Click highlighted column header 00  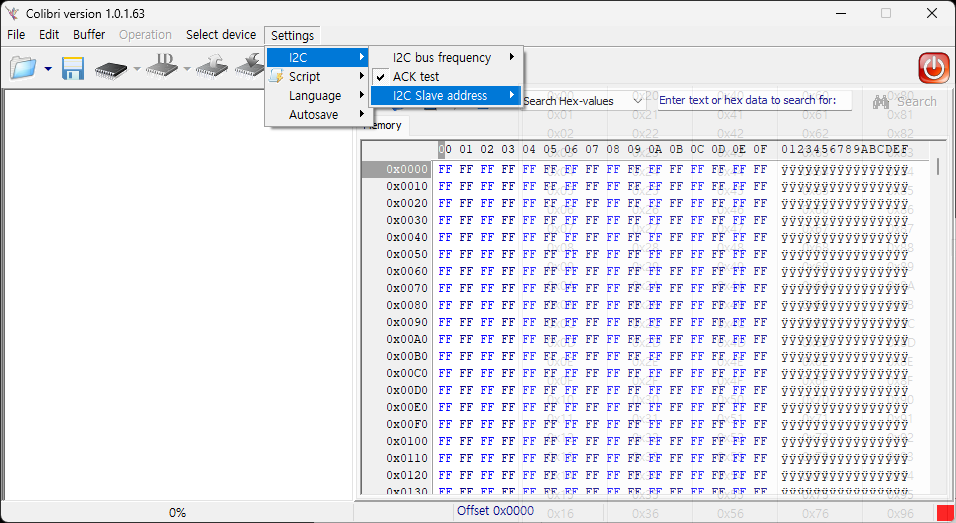point(445,149)
